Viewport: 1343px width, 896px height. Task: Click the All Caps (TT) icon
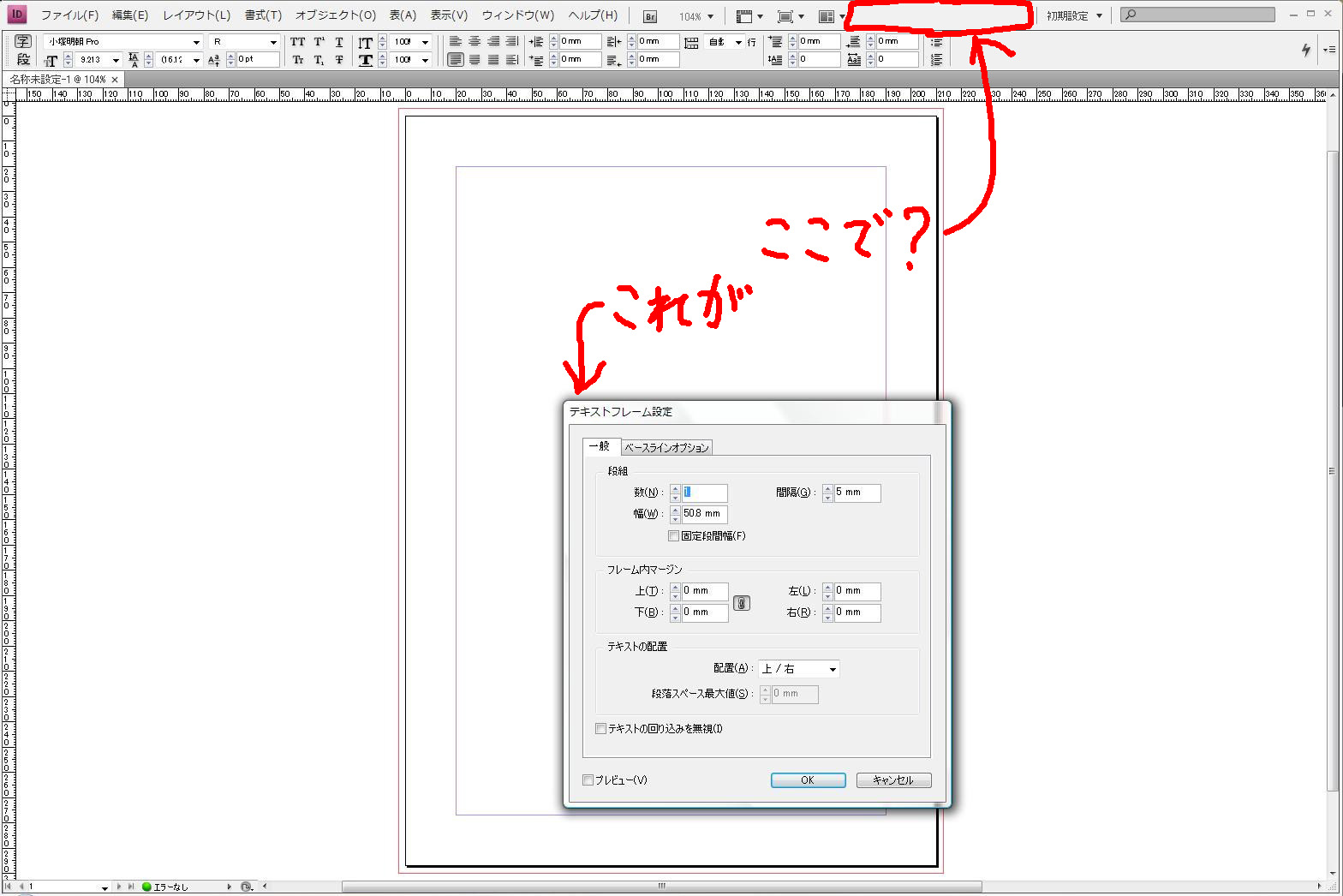pos(297,41)
